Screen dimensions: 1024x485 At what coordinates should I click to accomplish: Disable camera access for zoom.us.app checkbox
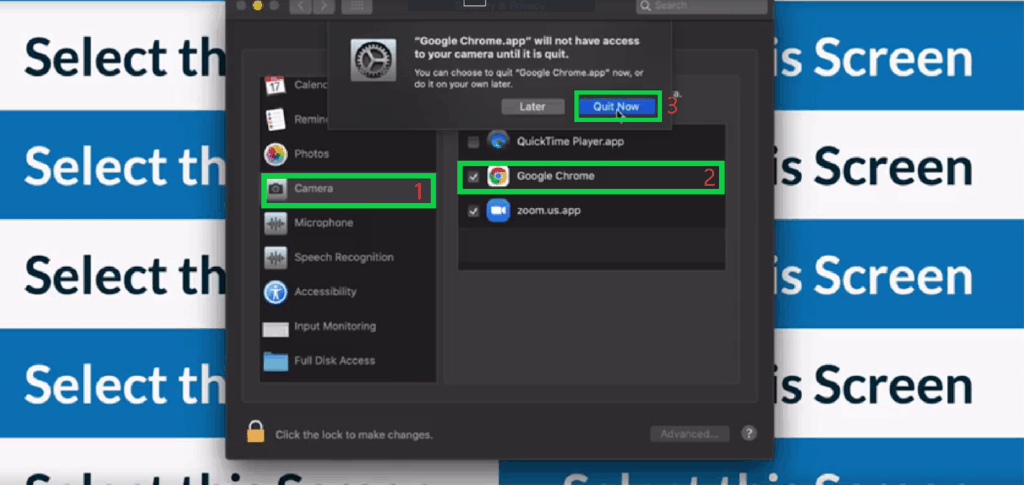[x=473, y=211]
